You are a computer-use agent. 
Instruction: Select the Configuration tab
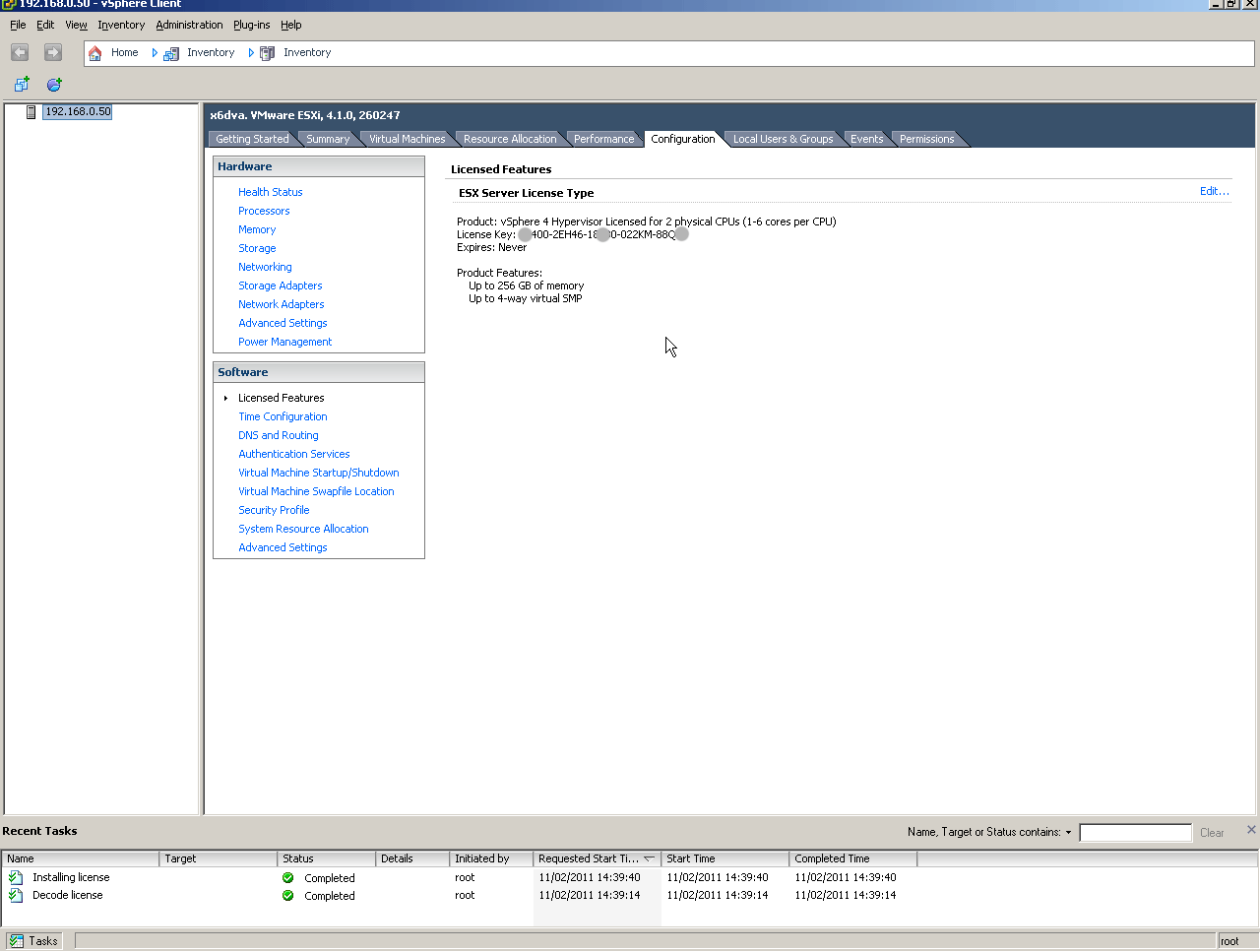(683, 139)
